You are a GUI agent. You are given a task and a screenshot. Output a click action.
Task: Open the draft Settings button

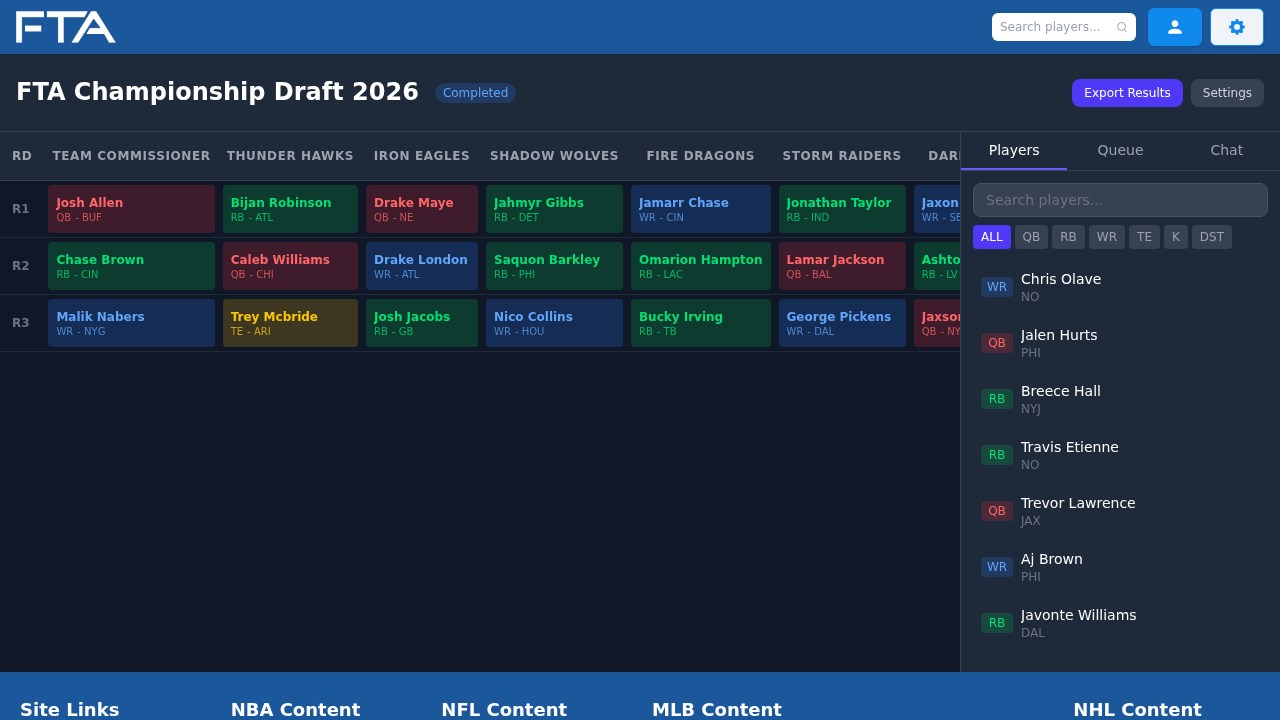coord(1227,93)
